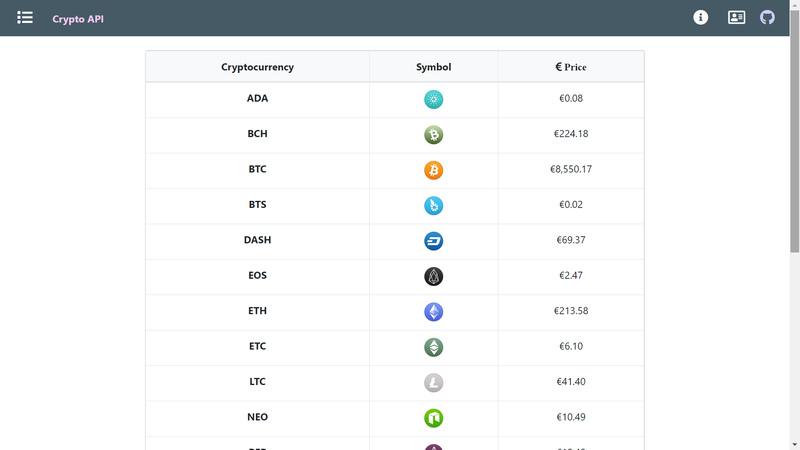The image size is (800, 450).
Task: Click the BTC price €8,550.17
Action: click(x=571, y=169)
